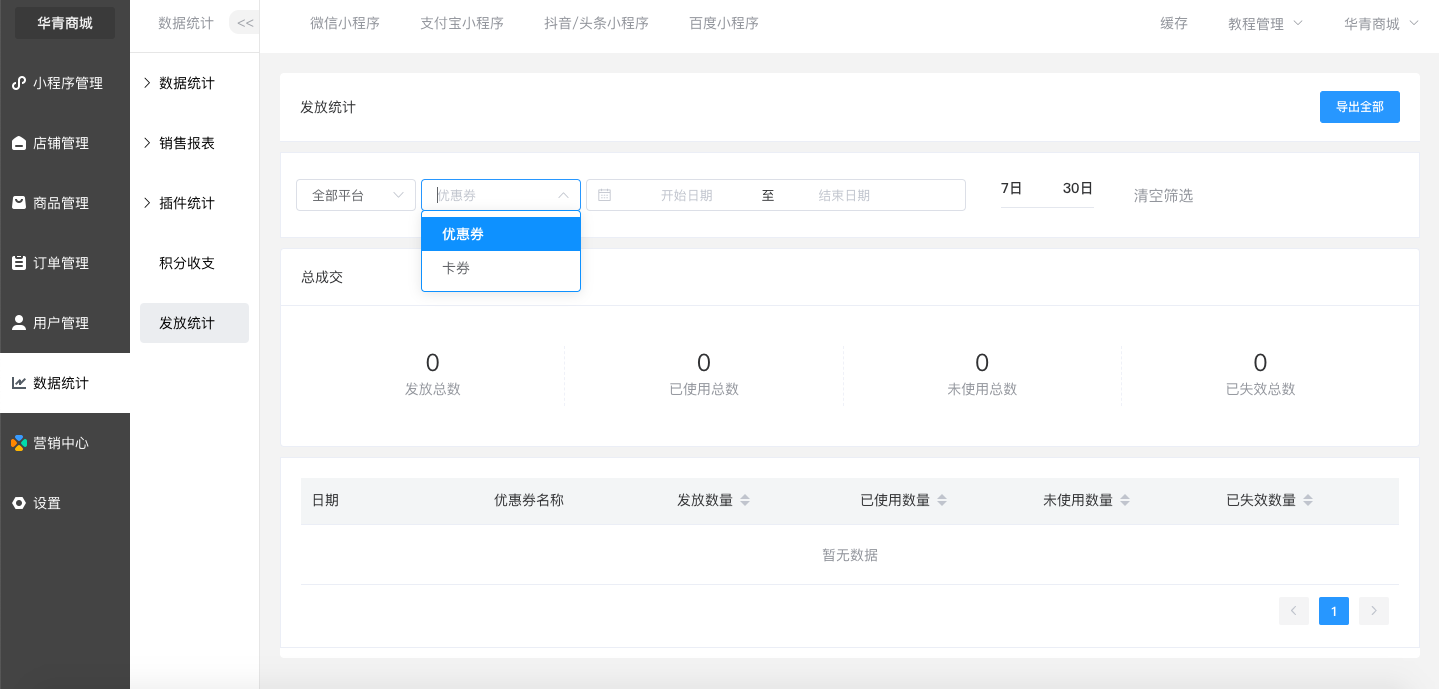The height and width of the screenshot is (689, 1439).
Task: Click the calendar icon in date range
Action: 604,195
